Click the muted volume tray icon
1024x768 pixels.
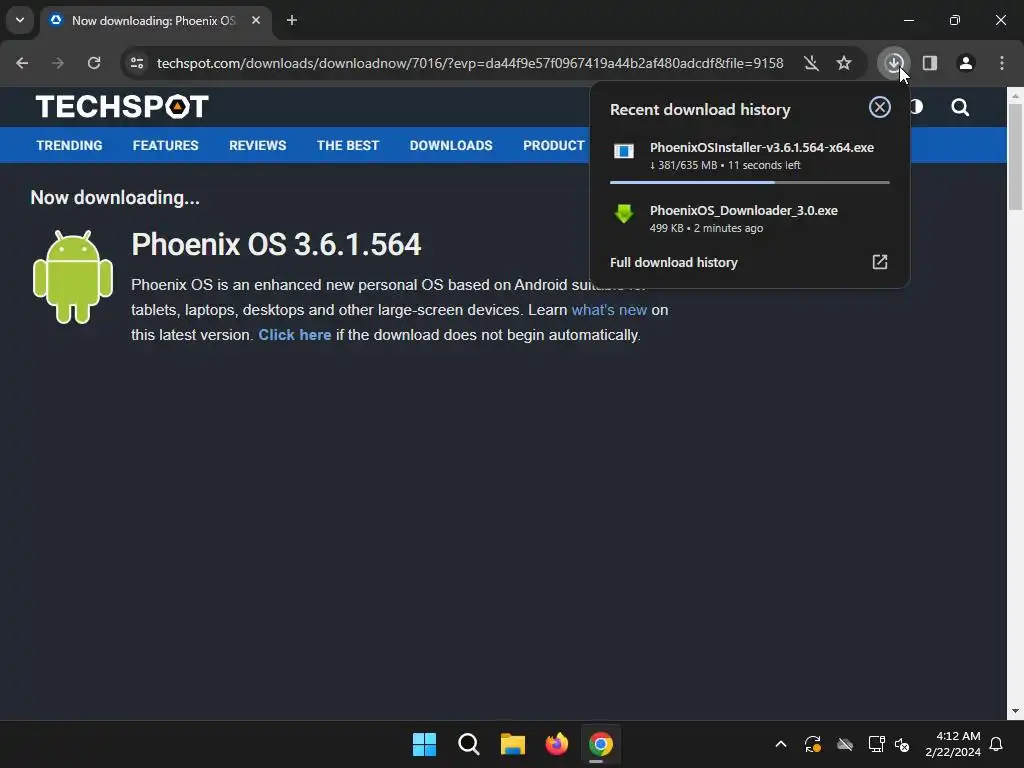click(902, 744)
